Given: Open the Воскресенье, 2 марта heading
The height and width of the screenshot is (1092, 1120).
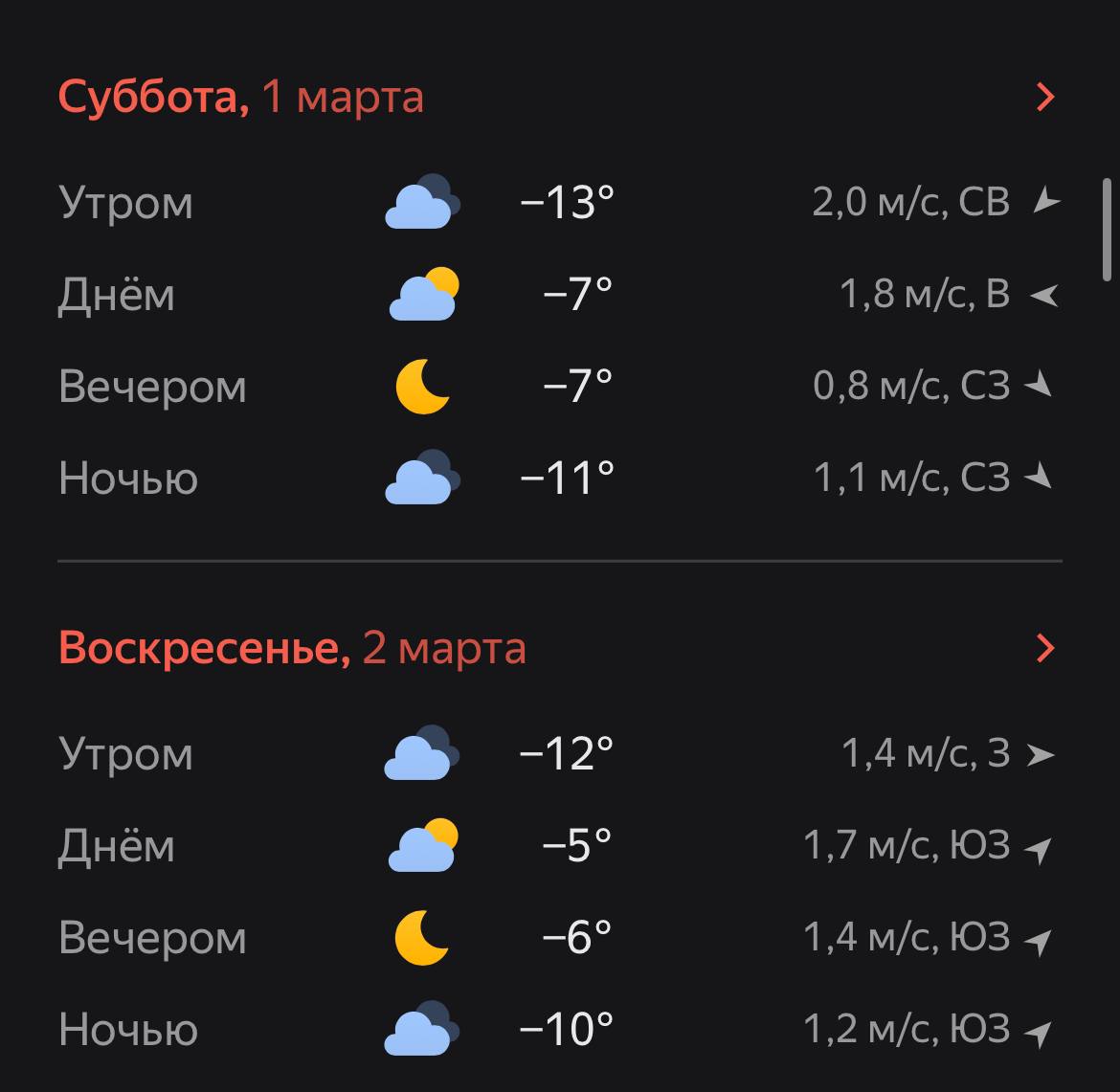Looking at the screenshot, I should coord(292,648).
